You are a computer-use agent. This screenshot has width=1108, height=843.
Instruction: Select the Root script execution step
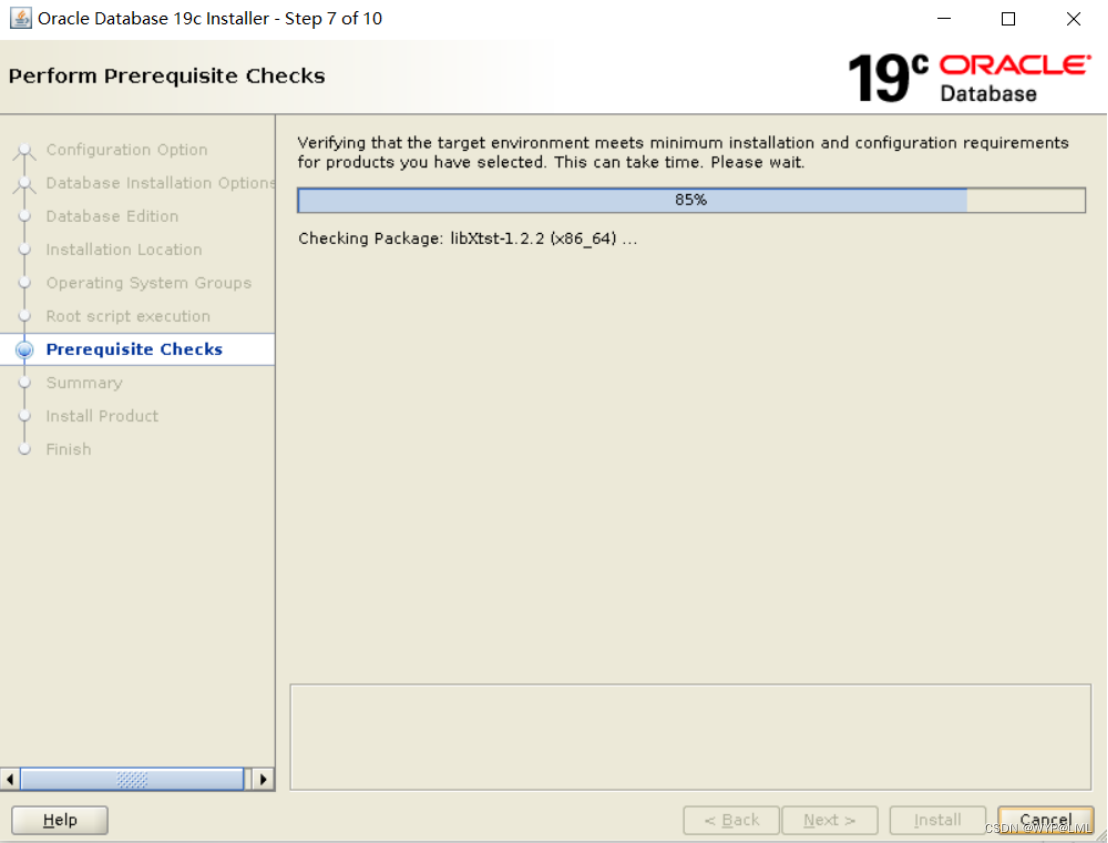point(128,316)
